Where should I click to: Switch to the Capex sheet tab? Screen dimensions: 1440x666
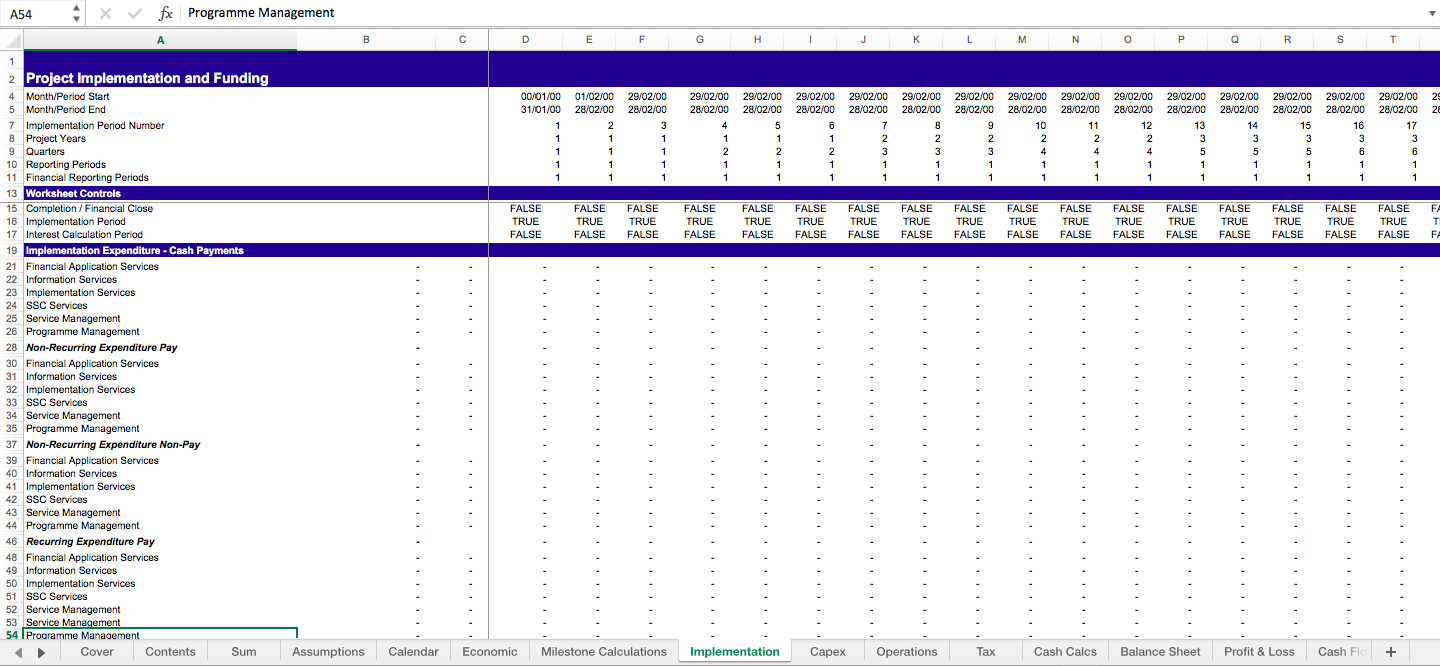[x=828, y=652]
